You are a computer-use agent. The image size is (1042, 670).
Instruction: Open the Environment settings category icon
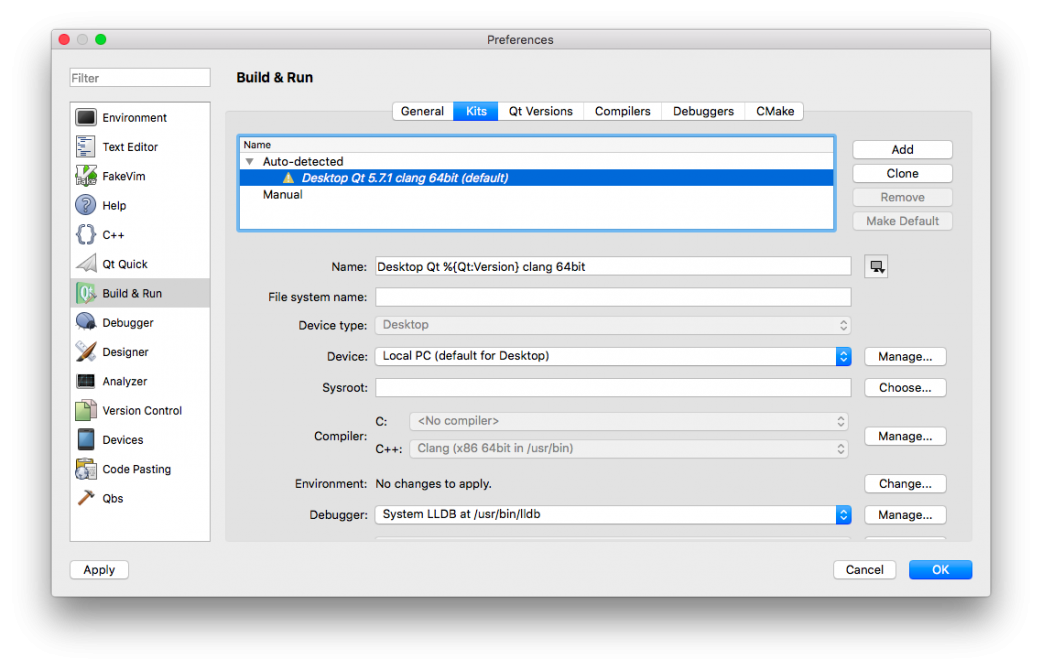(x=86, y=118)
